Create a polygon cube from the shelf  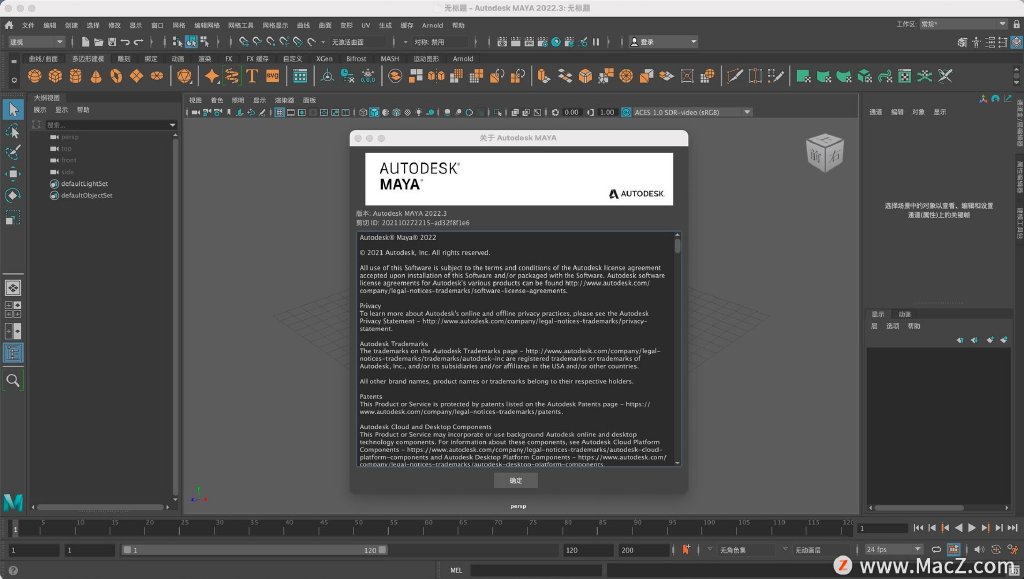point(56,76)
